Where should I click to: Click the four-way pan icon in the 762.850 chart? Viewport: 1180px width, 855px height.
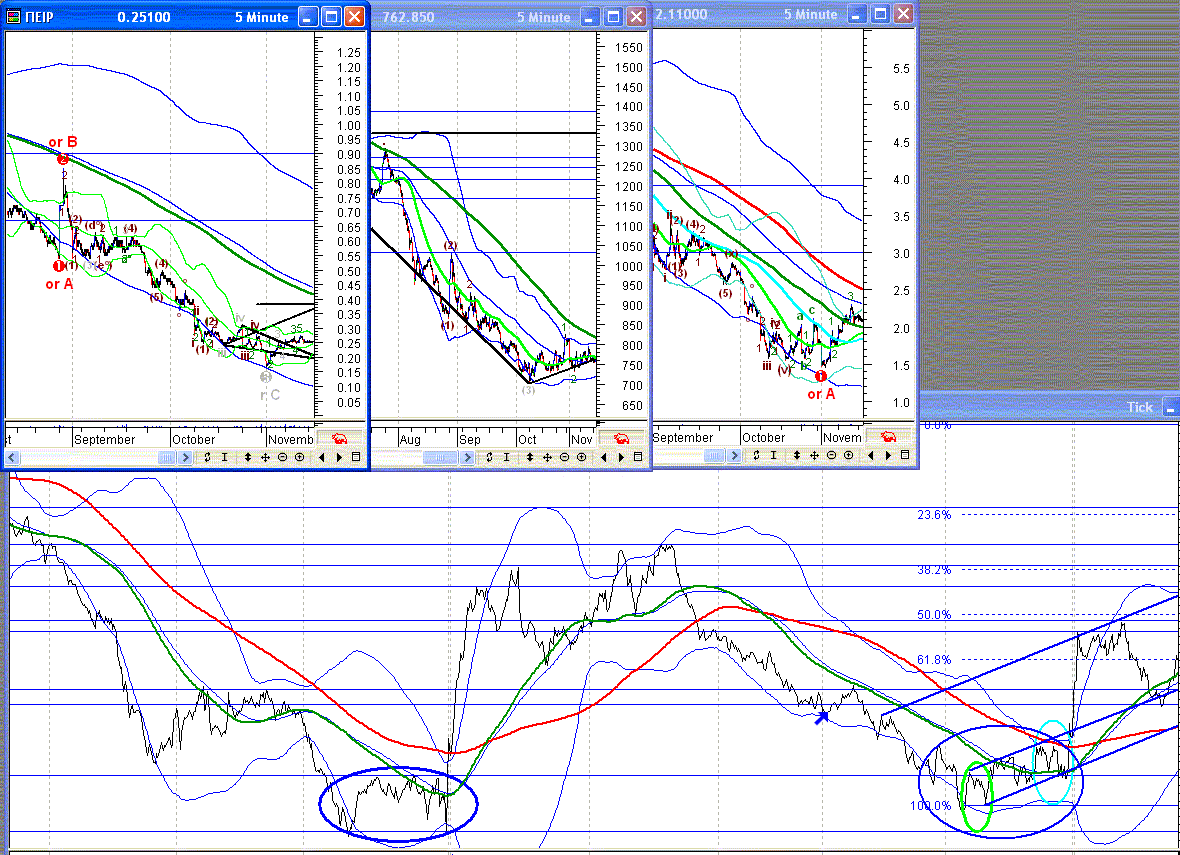(x=547, y=457)
